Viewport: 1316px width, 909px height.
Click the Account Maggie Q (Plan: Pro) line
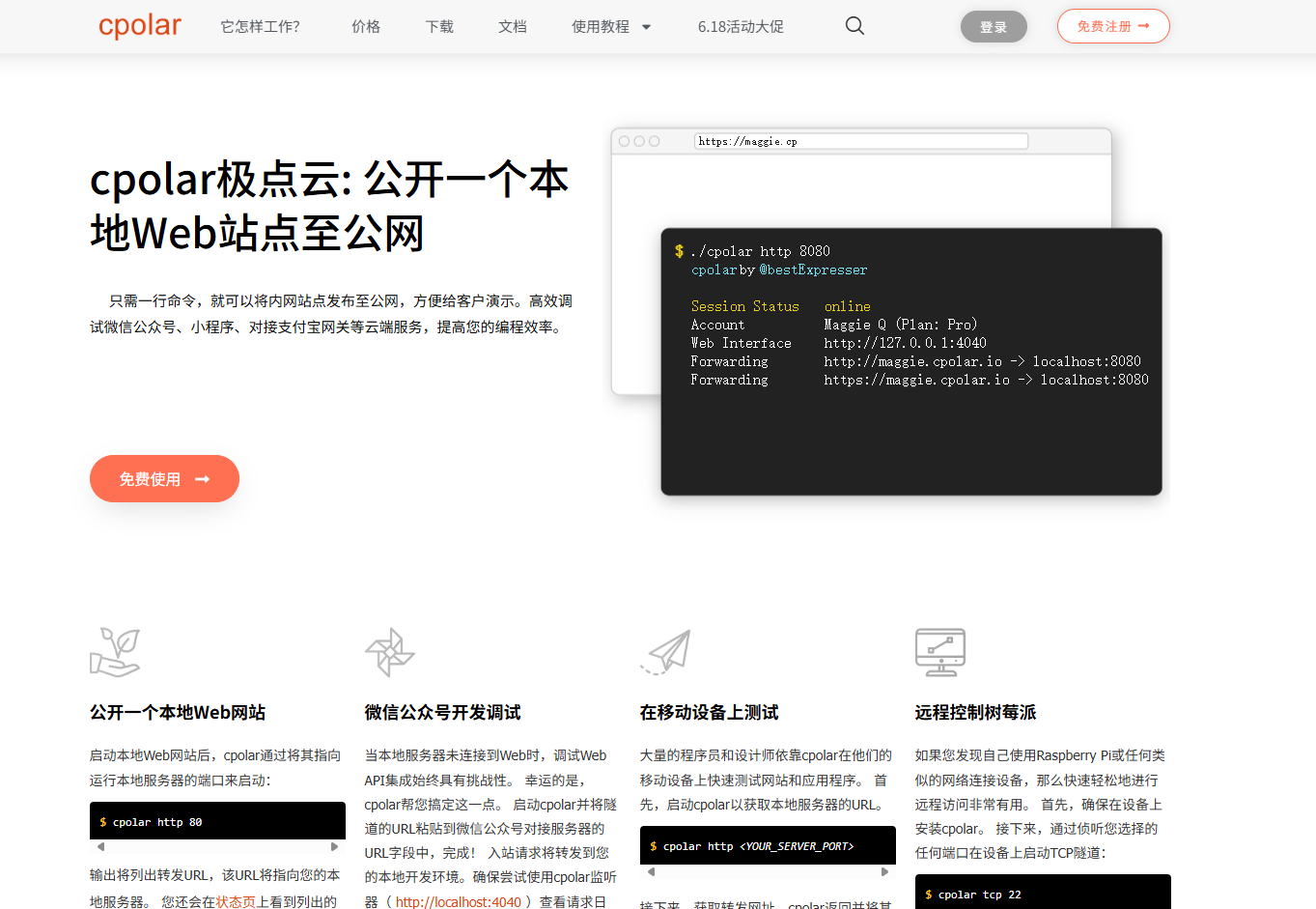[834, 325]
